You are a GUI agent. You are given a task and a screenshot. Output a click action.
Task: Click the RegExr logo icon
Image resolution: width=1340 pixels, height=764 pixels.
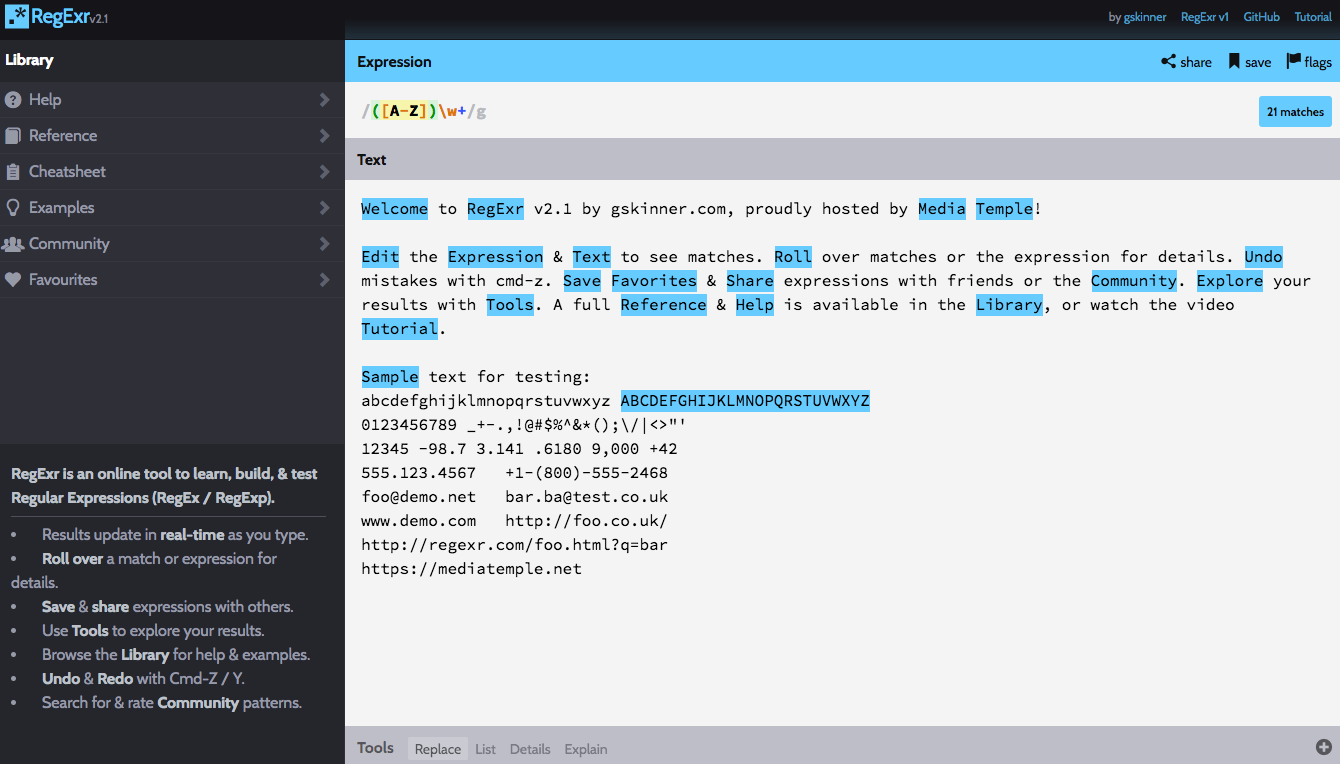17,16
